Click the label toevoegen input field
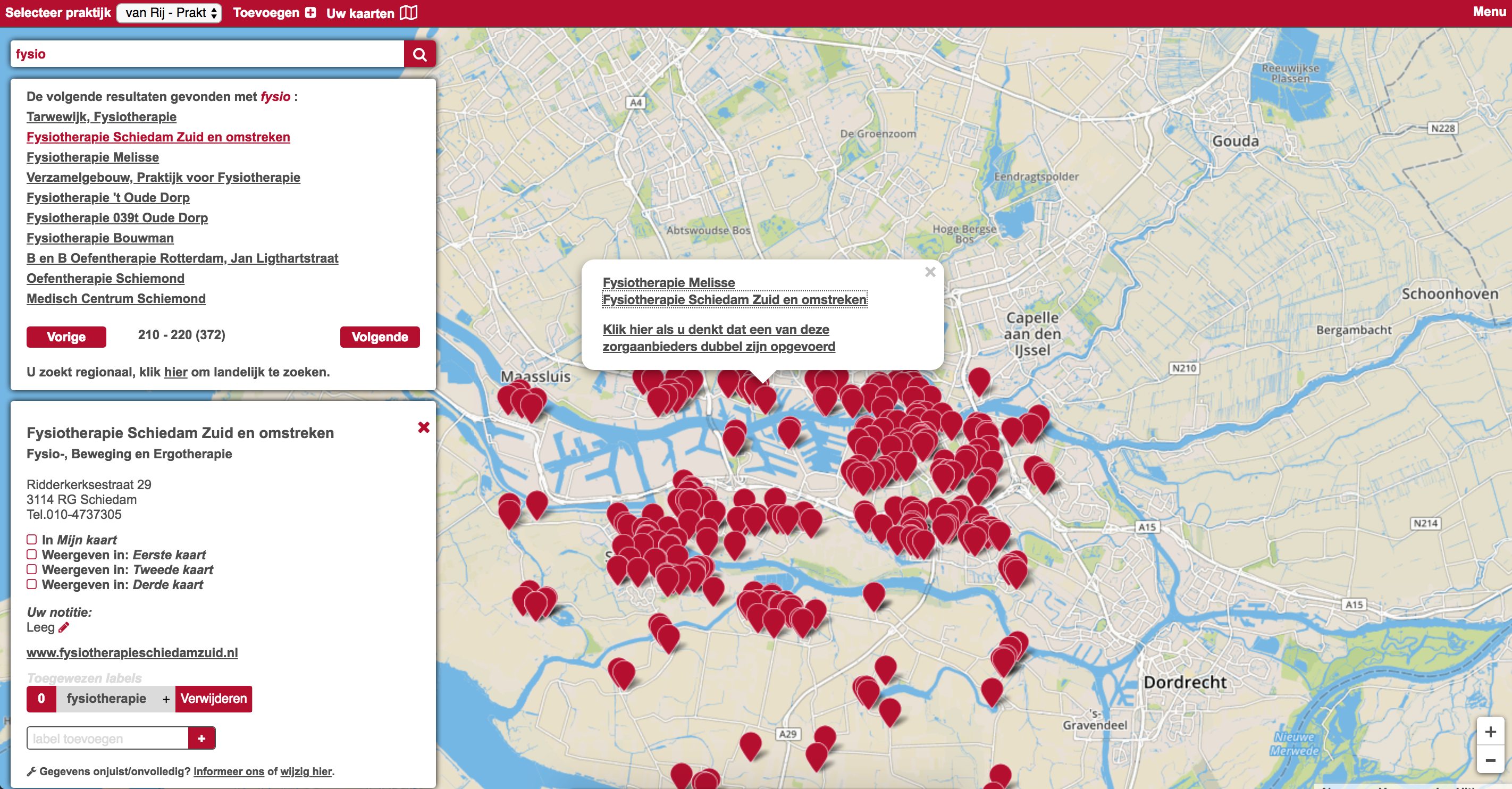 [x=107, y=738]
